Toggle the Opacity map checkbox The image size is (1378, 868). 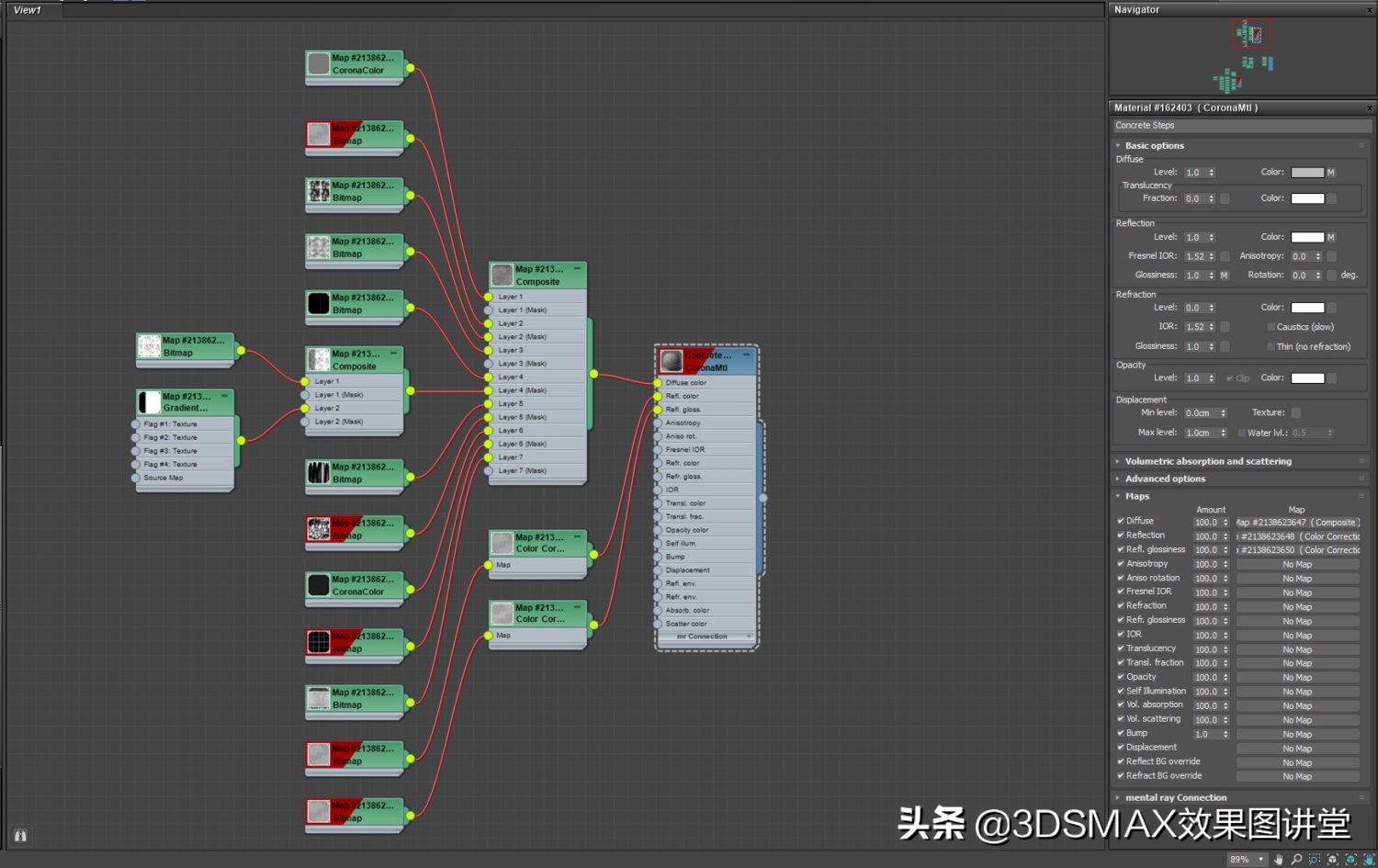(x=1121, y=677)
